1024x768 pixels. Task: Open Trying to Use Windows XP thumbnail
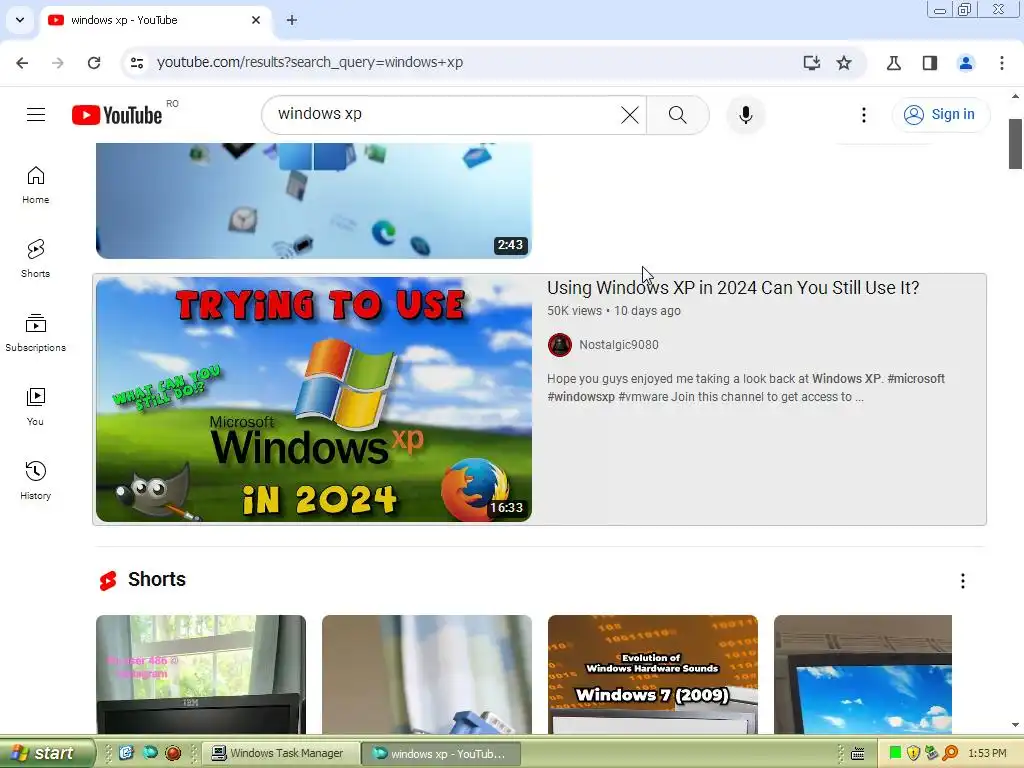point(313,399)
